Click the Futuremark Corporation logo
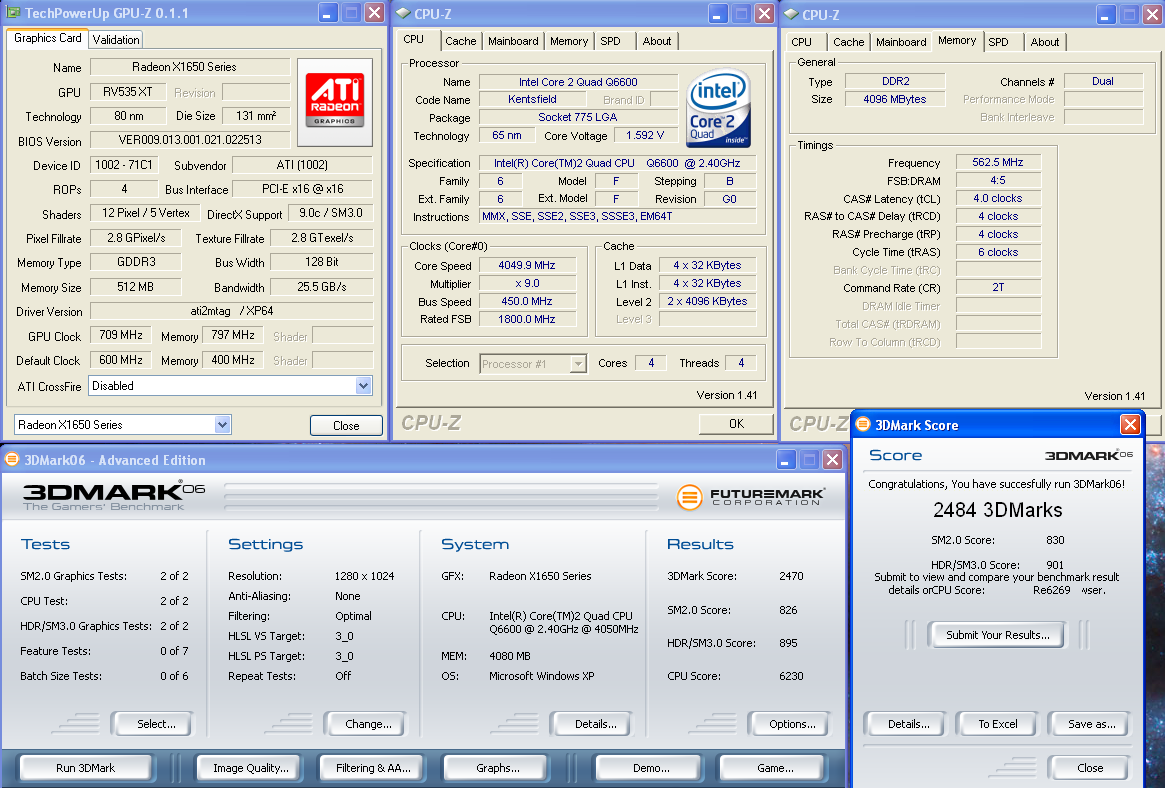 coord(750,497)
